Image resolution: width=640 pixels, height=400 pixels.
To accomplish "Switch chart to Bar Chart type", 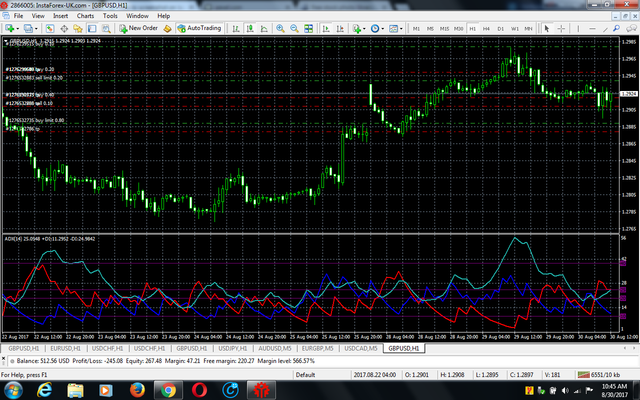I will click(236, 29).
